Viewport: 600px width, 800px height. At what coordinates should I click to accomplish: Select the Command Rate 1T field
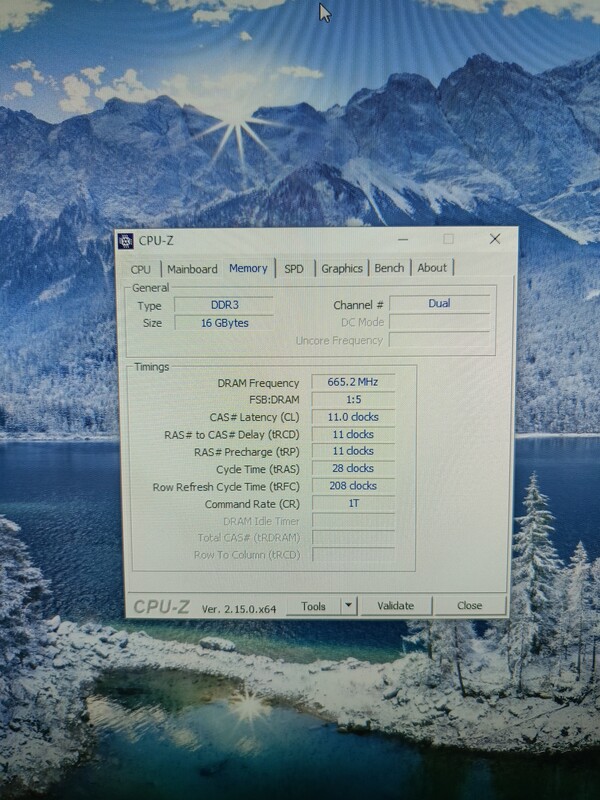pos(352,503)
